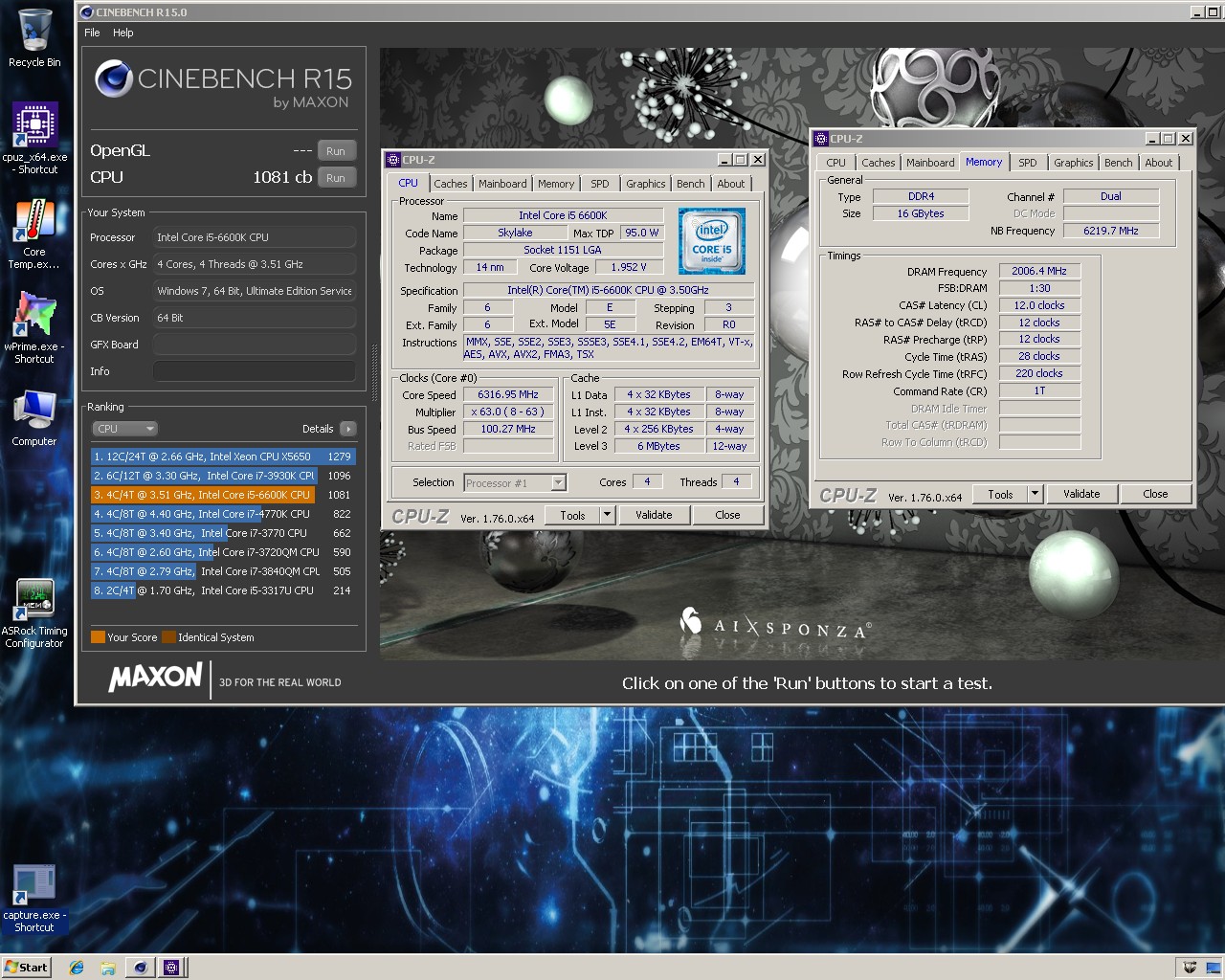Click the Cinebench R15 sphere logo
1225x980 pixels.
pyautogui.click(x=114, y=78)
